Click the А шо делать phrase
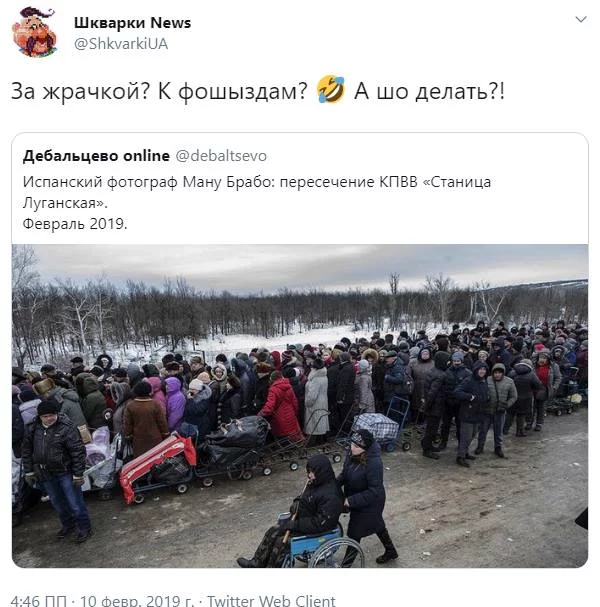Viewport: 600px width, 607px height. pos(429,92)
